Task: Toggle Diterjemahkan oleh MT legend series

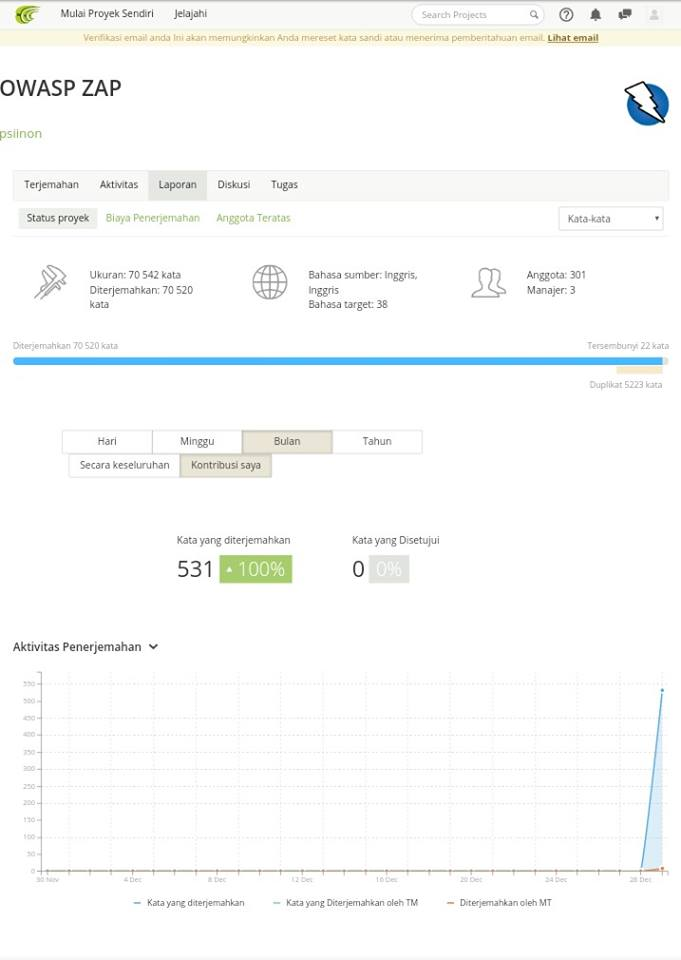Action: 499,903
